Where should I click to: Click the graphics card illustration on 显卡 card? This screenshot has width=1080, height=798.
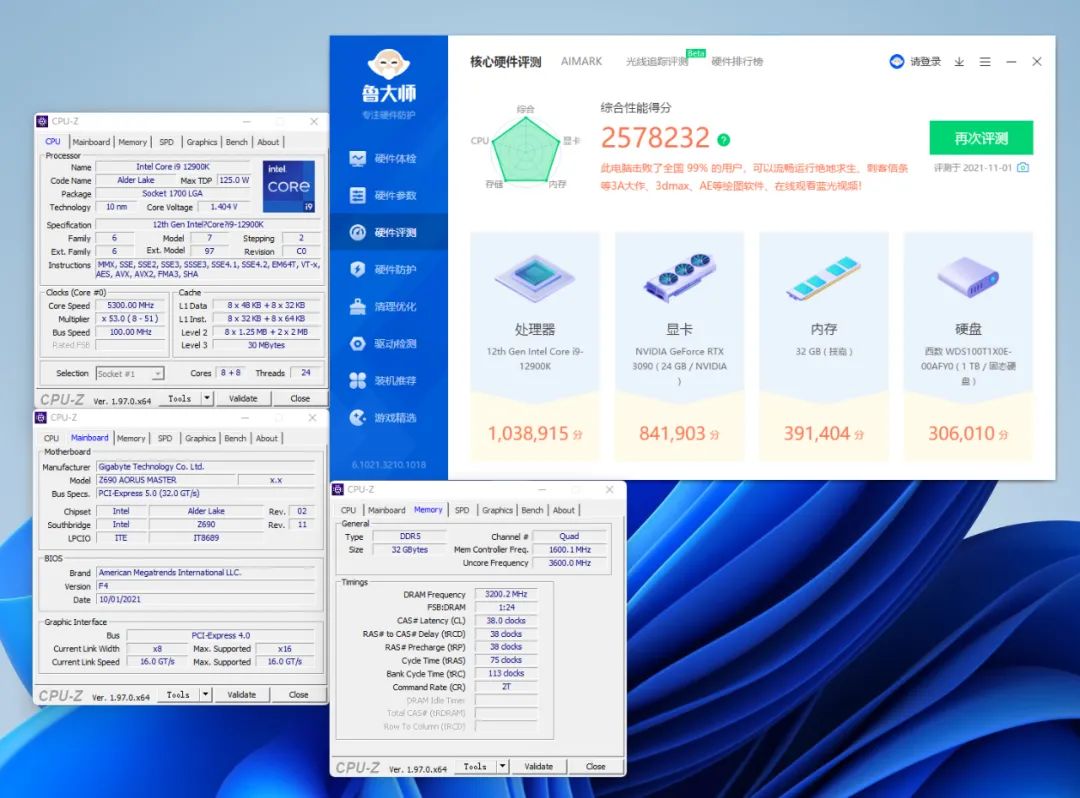click(679, 278)
